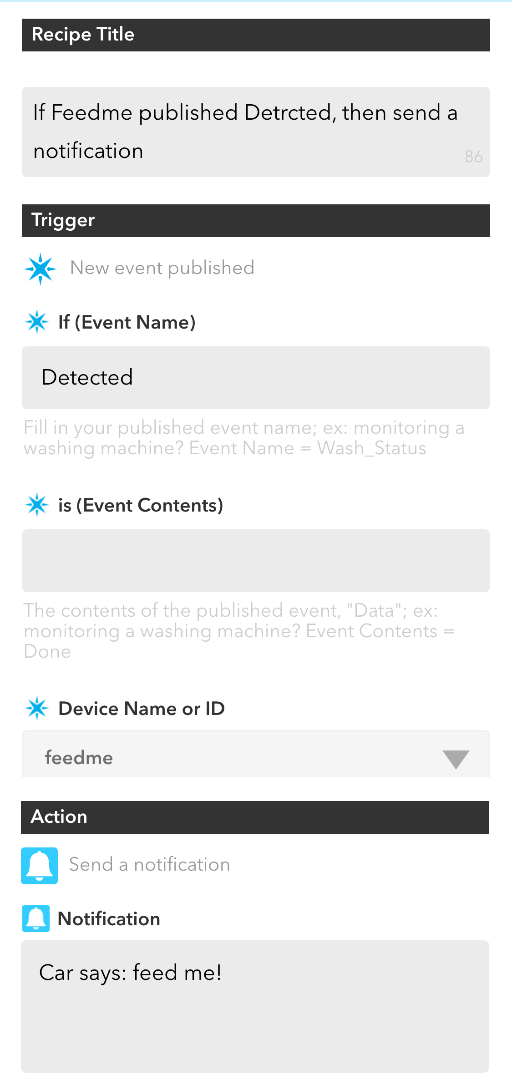Click the bell icon beside Send a notification

click(39, 865)
